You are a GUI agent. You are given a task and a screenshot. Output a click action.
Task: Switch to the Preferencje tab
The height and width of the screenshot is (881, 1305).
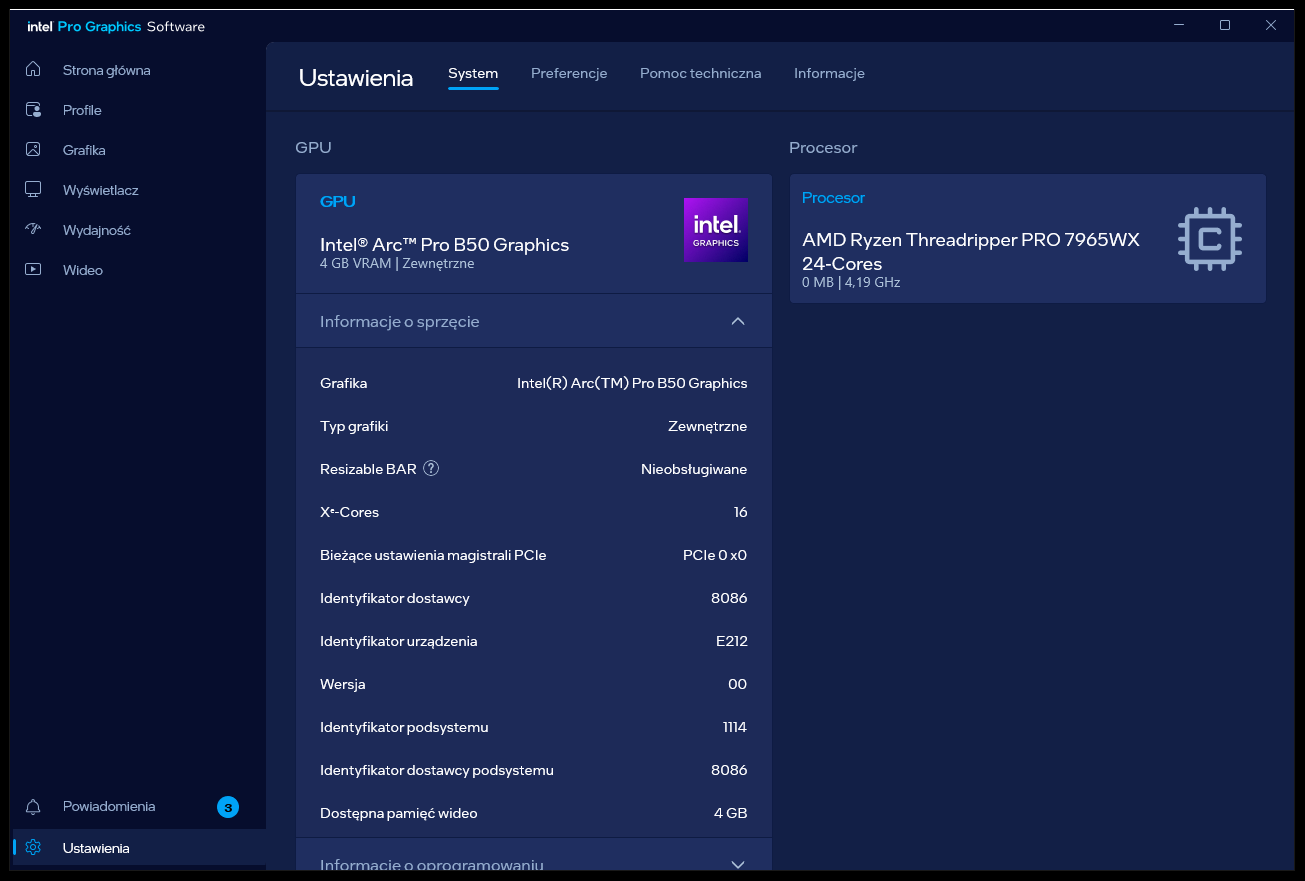tap(569, 74)
